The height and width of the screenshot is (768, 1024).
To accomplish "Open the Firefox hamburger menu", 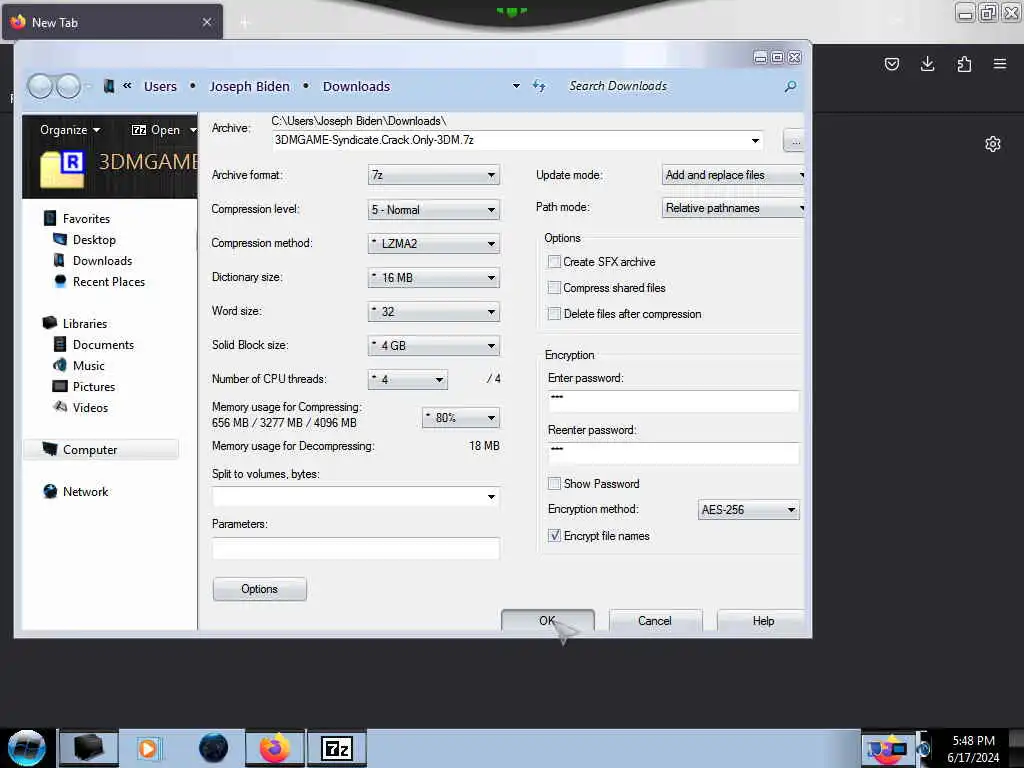I will pos(1000,64).
